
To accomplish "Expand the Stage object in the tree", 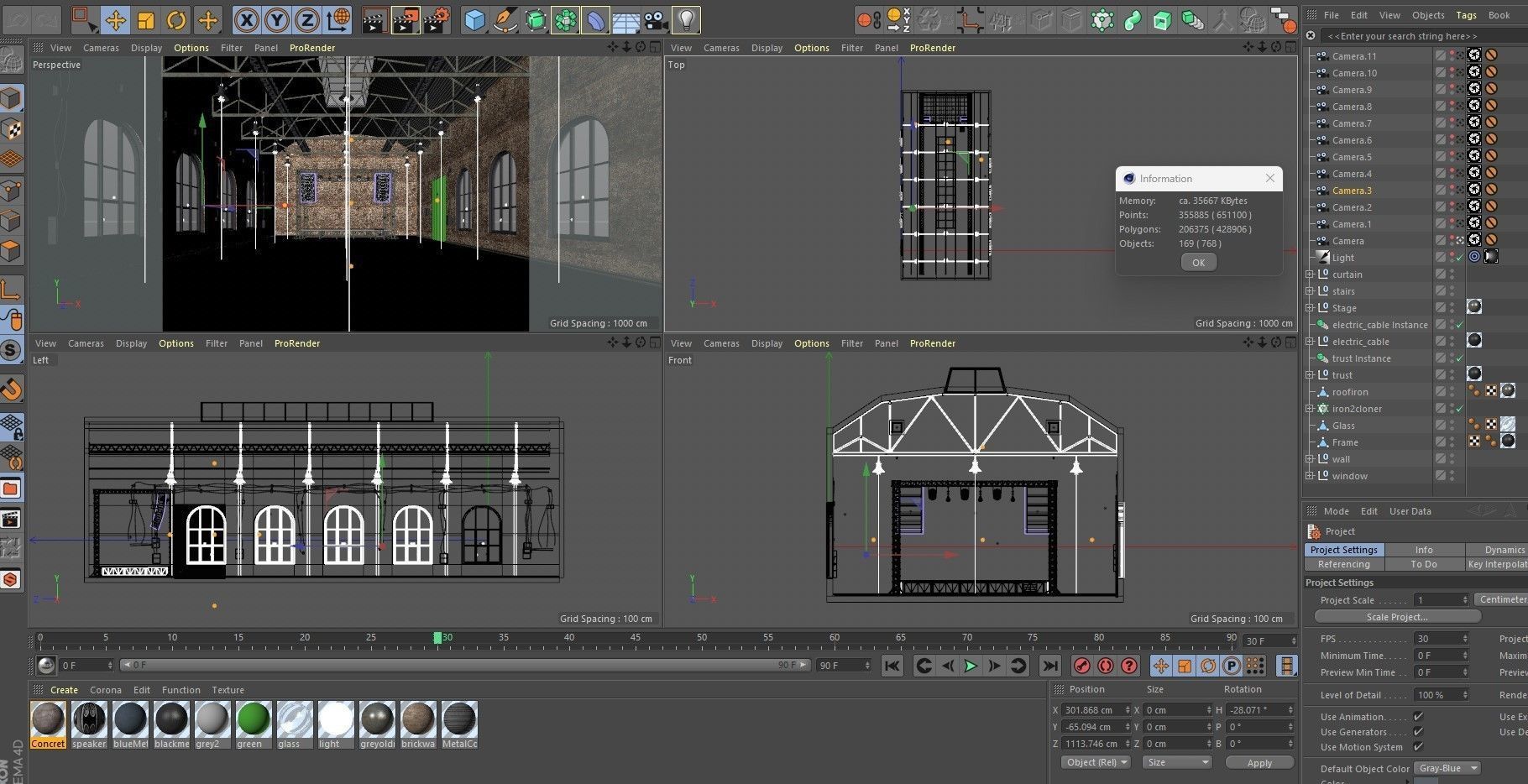I will pos(1310,308).
